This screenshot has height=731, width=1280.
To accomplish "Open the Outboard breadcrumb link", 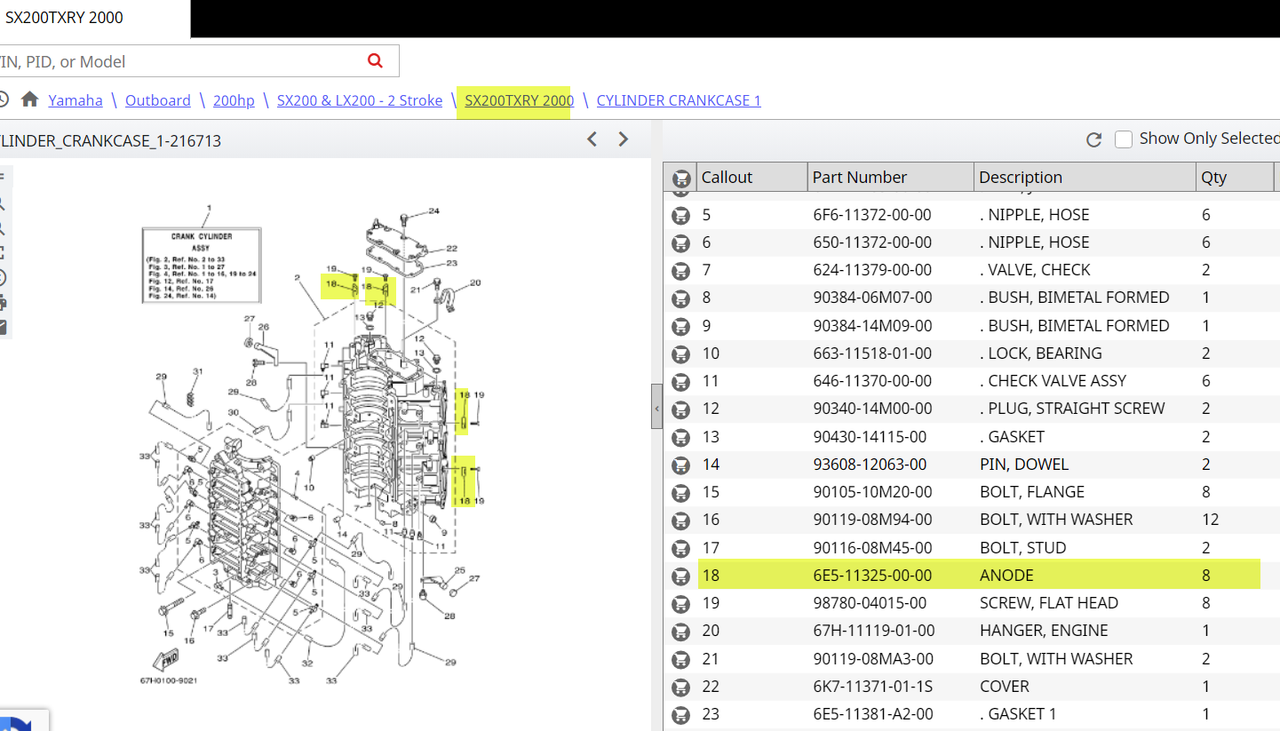I will coord(158,100).
